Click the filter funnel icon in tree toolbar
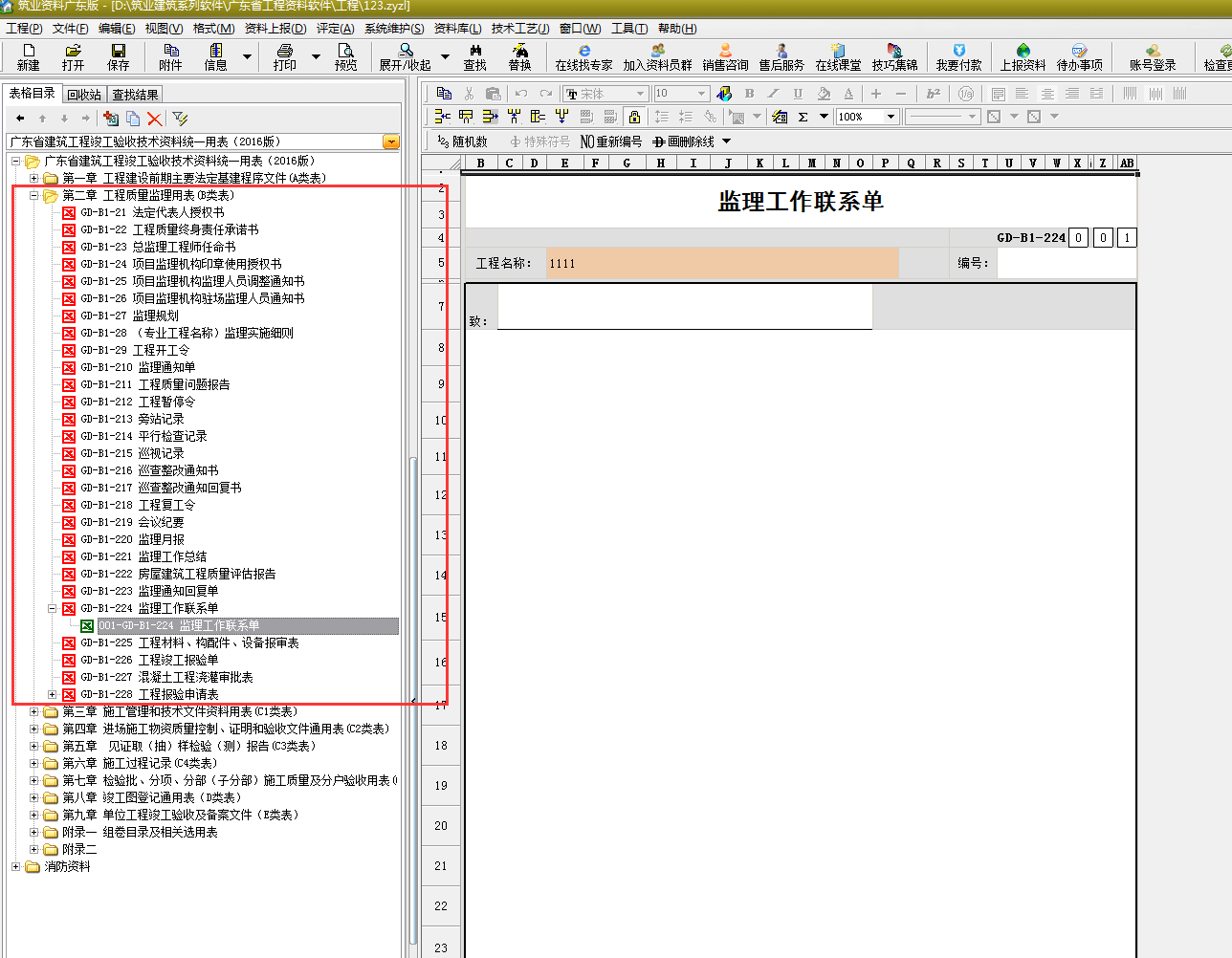1232x958 pixels. click(180, 119)
